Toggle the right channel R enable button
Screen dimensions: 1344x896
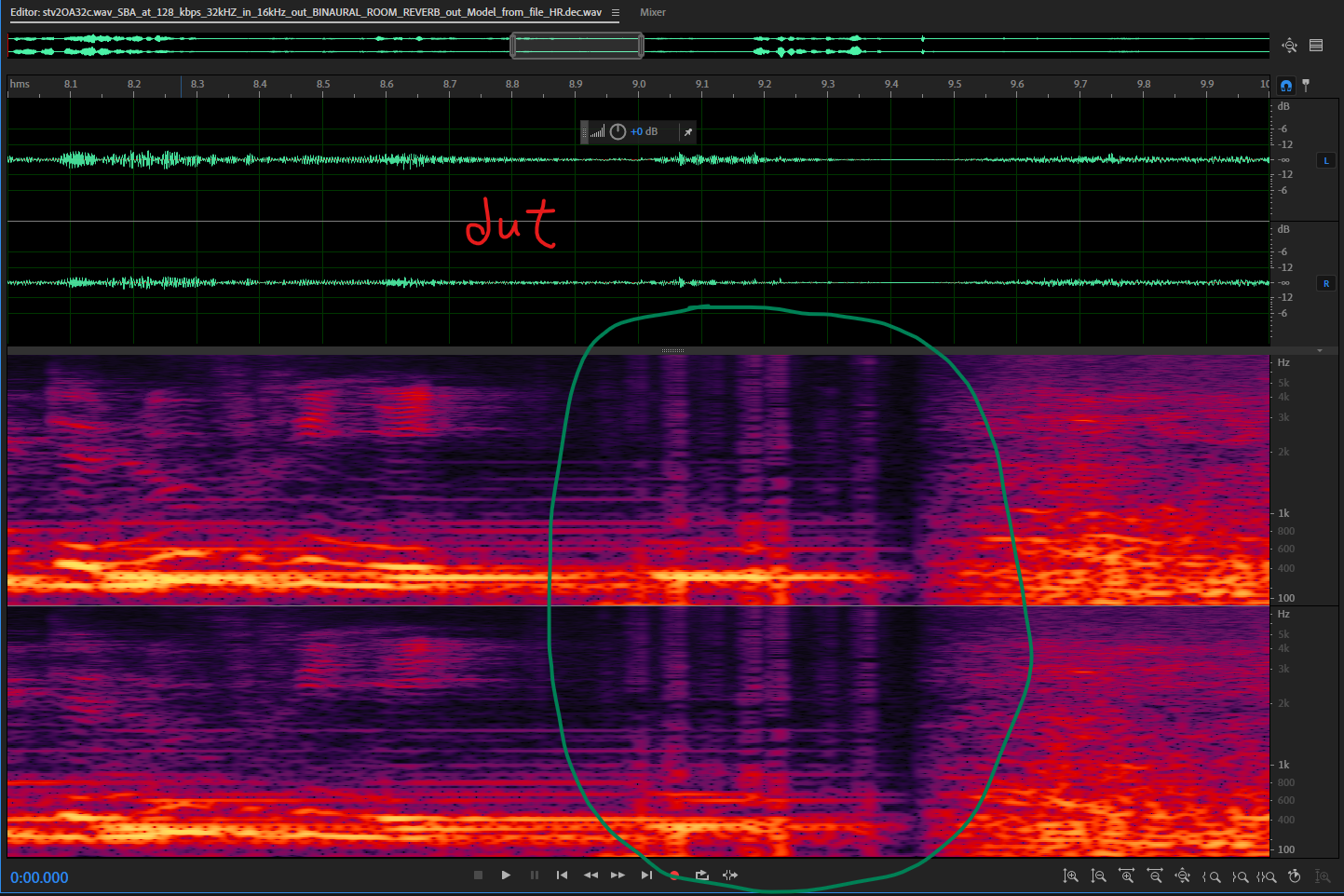coord(1326,284)
